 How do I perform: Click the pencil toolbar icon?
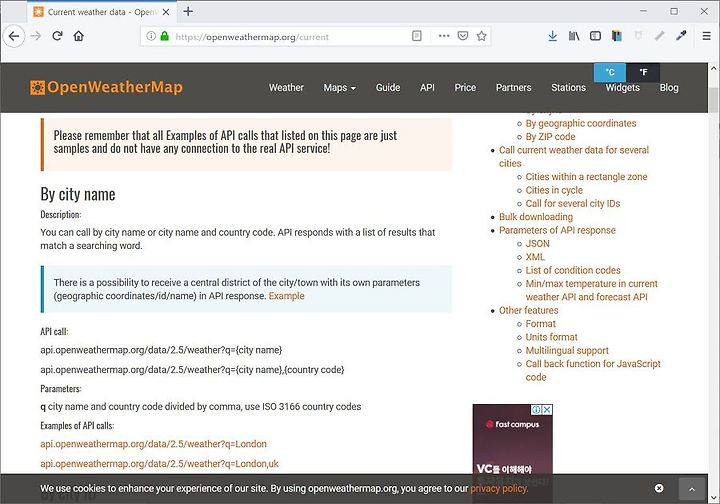pyautogui.click(x=659, y=36)
